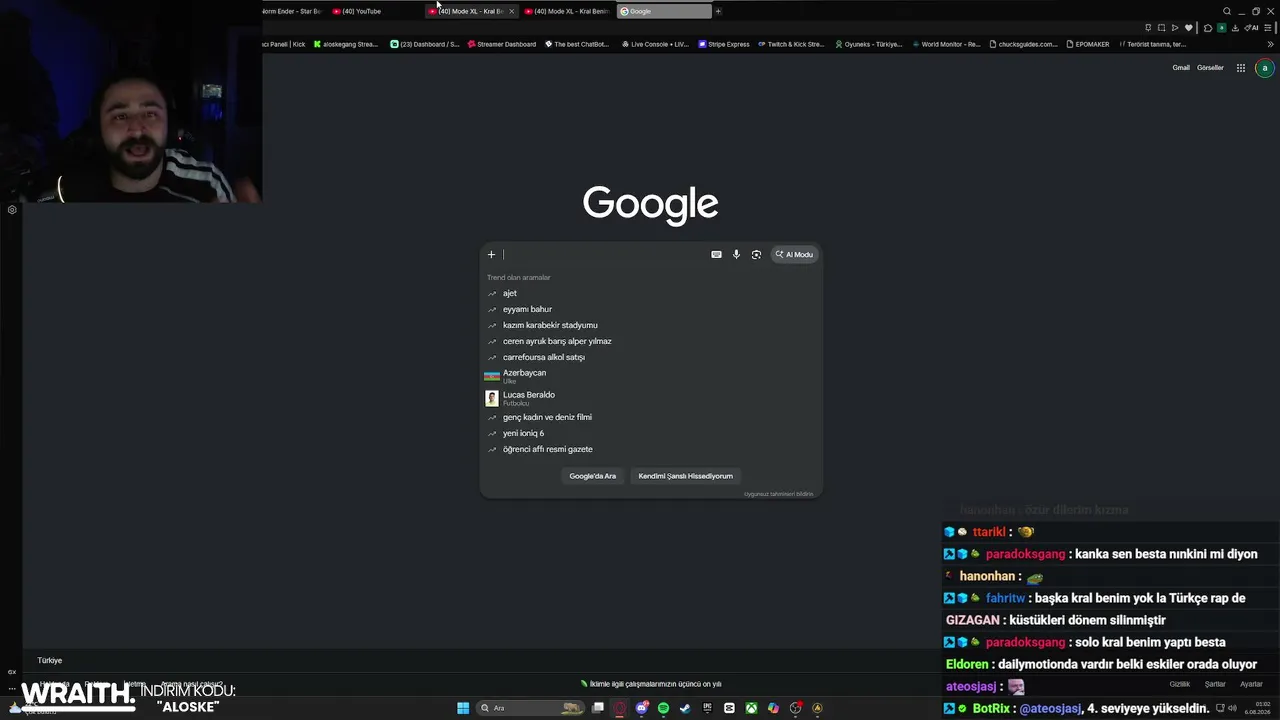Select the Lucas Beraldo suggestion

point(651,398)
